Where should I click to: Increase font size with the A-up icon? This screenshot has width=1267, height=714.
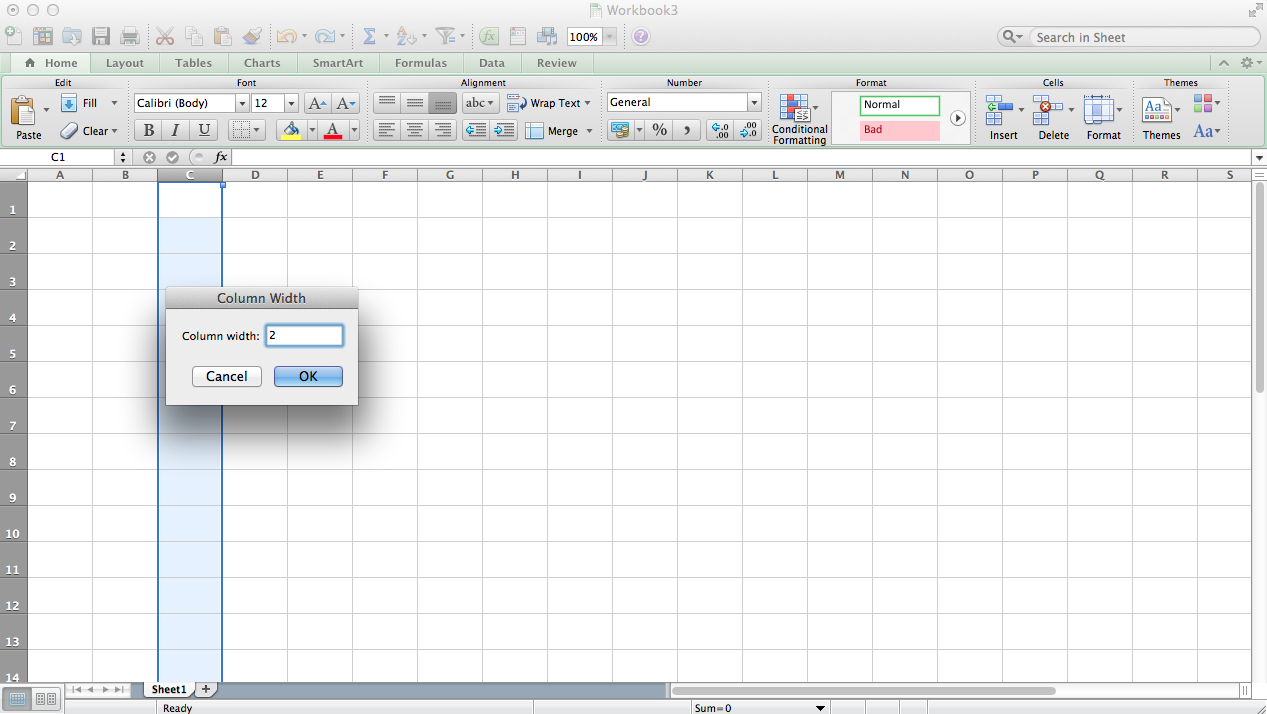pyautogui.click(x=317, y=103)
